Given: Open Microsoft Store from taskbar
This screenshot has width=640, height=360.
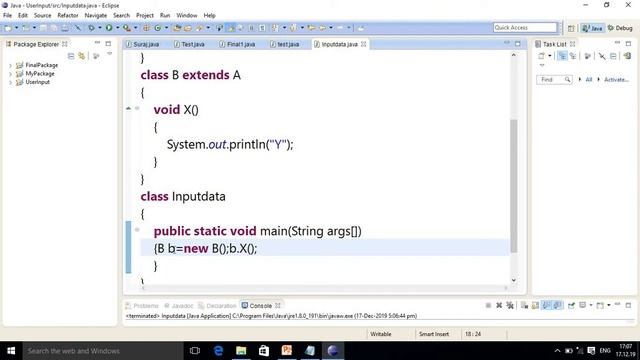Looking at the screenshot, I should pyautogui.click(x=264, y=351).
